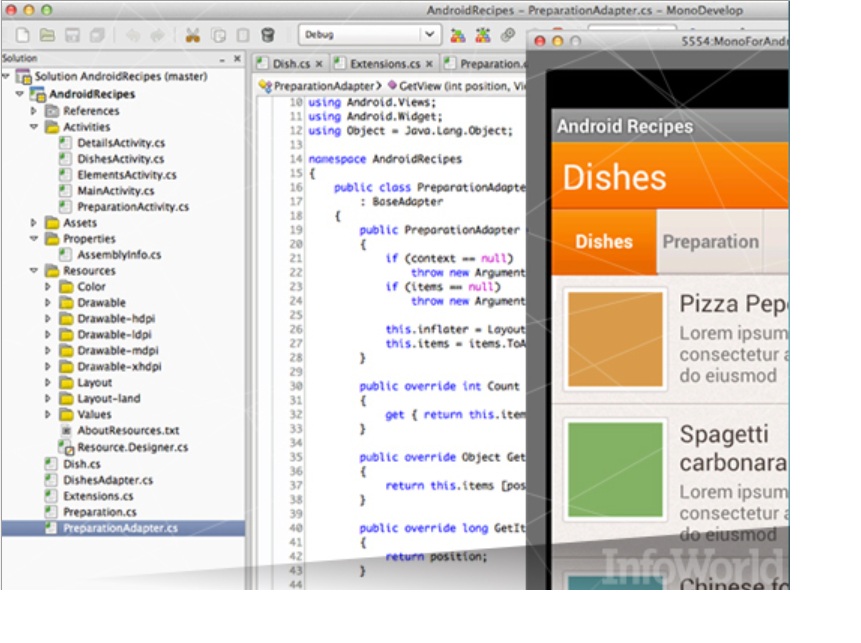This screenshot has width=861, height=643.
Task: Close the Dish.cs tab
Action: (x=319, y=64)
